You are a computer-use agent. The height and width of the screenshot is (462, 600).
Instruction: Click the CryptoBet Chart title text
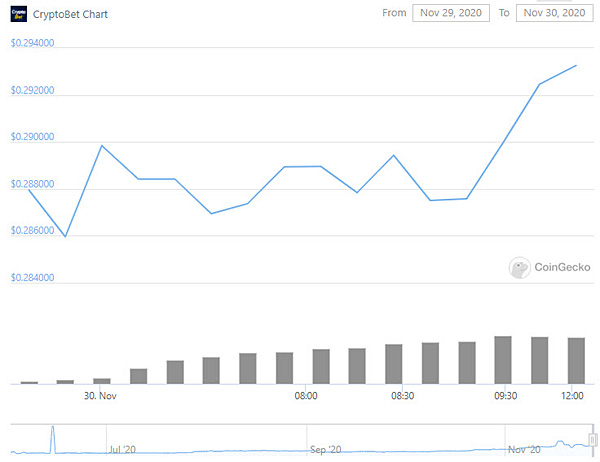click(x=70, y=15)
